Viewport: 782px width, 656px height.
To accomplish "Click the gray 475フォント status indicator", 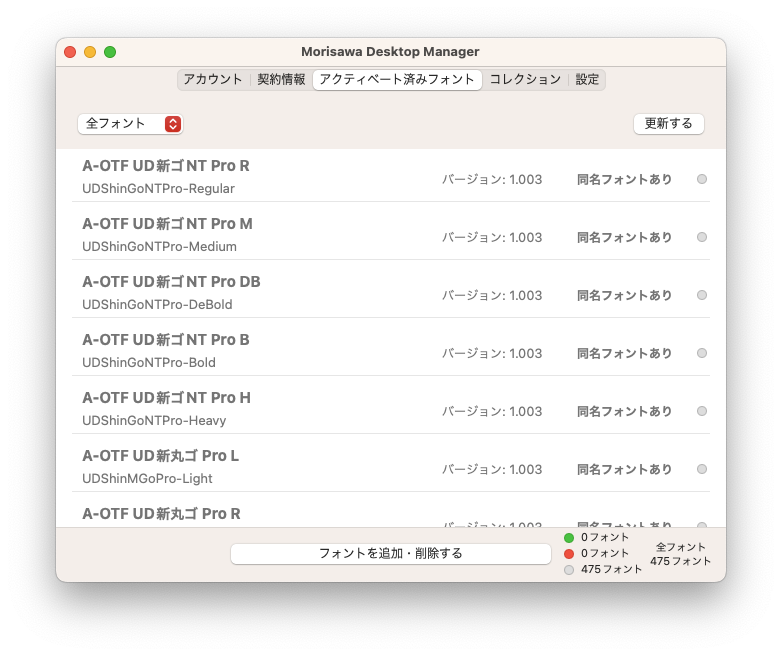I will pos(569,570).
